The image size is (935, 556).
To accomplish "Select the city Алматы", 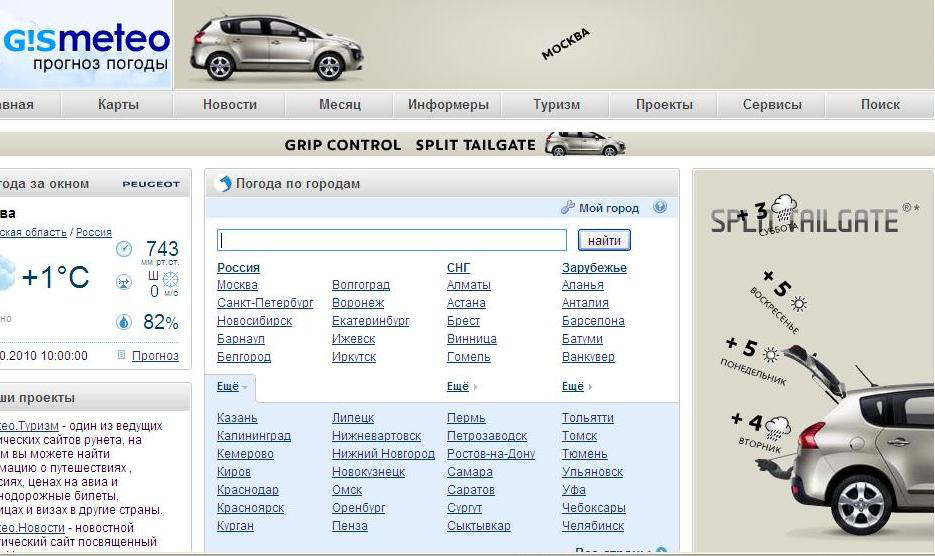I will (x=469, y=285).
